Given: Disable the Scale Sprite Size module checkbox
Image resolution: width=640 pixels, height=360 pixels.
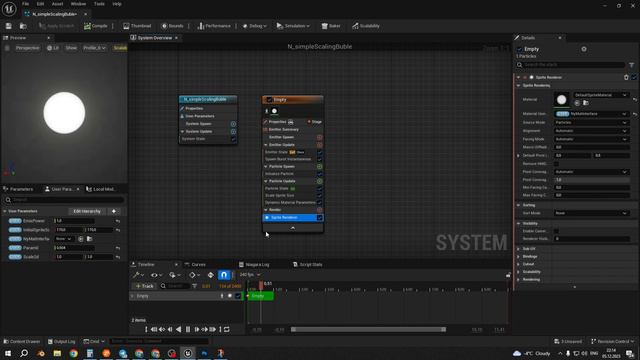Looking at the screenshot, I should click(320, 196).
